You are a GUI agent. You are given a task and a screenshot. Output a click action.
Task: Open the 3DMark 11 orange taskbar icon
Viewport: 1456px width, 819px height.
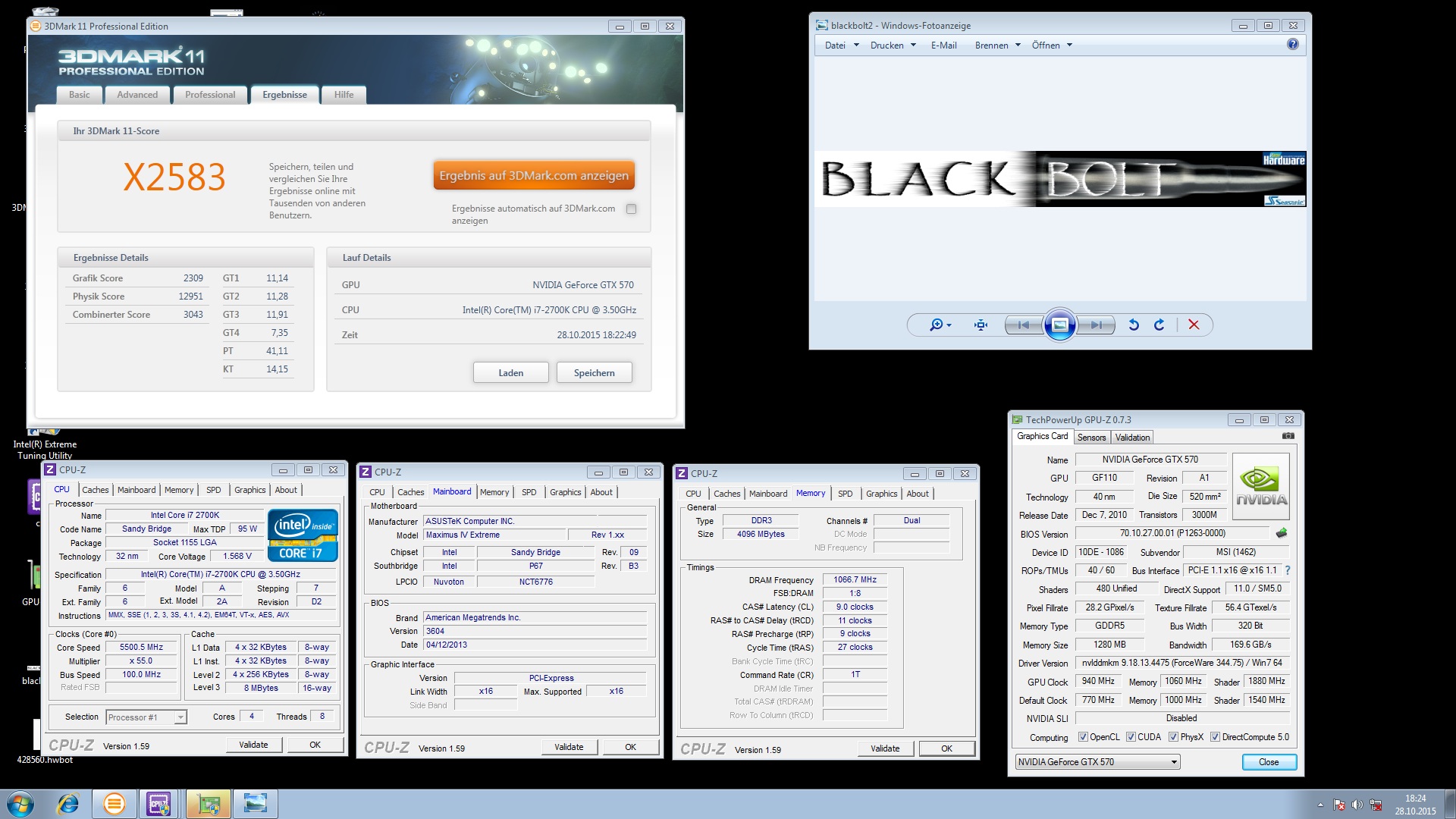coord(115,804)
